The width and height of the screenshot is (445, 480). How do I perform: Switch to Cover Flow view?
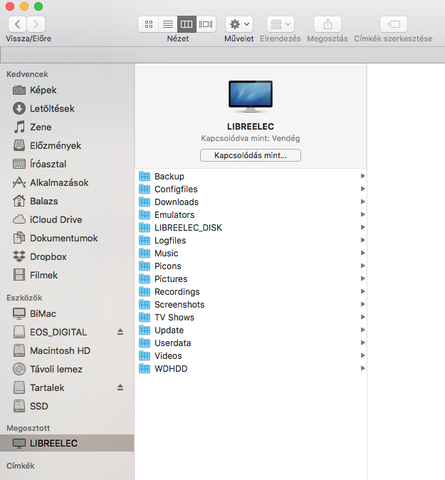tap(206, 24)
